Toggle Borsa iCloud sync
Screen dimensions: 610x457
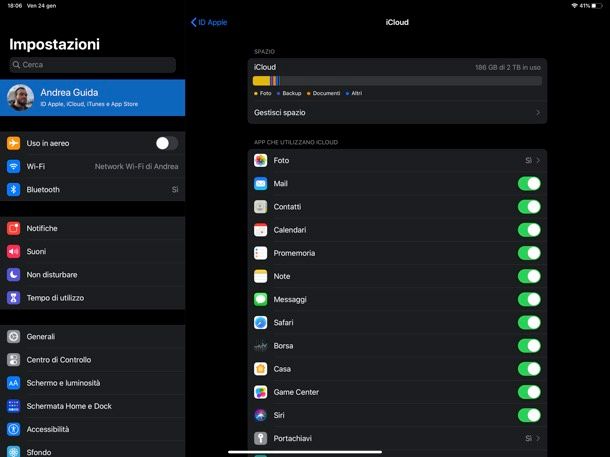[529, 346]
